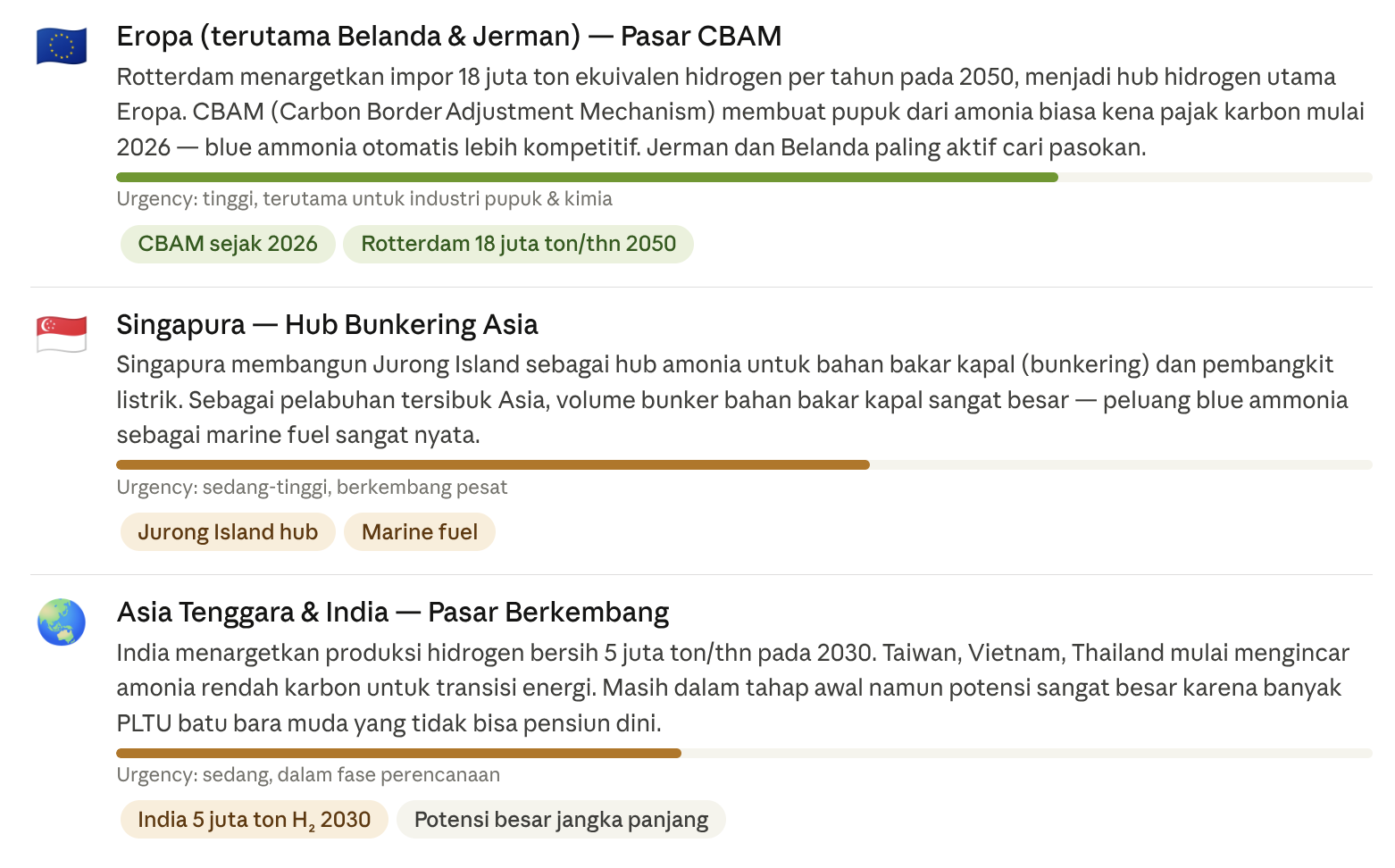Click the Asia Tenggara urgency progress bar
Image resolution: width=1395 pixels, height=868 pixels.
tap(744, 754)
